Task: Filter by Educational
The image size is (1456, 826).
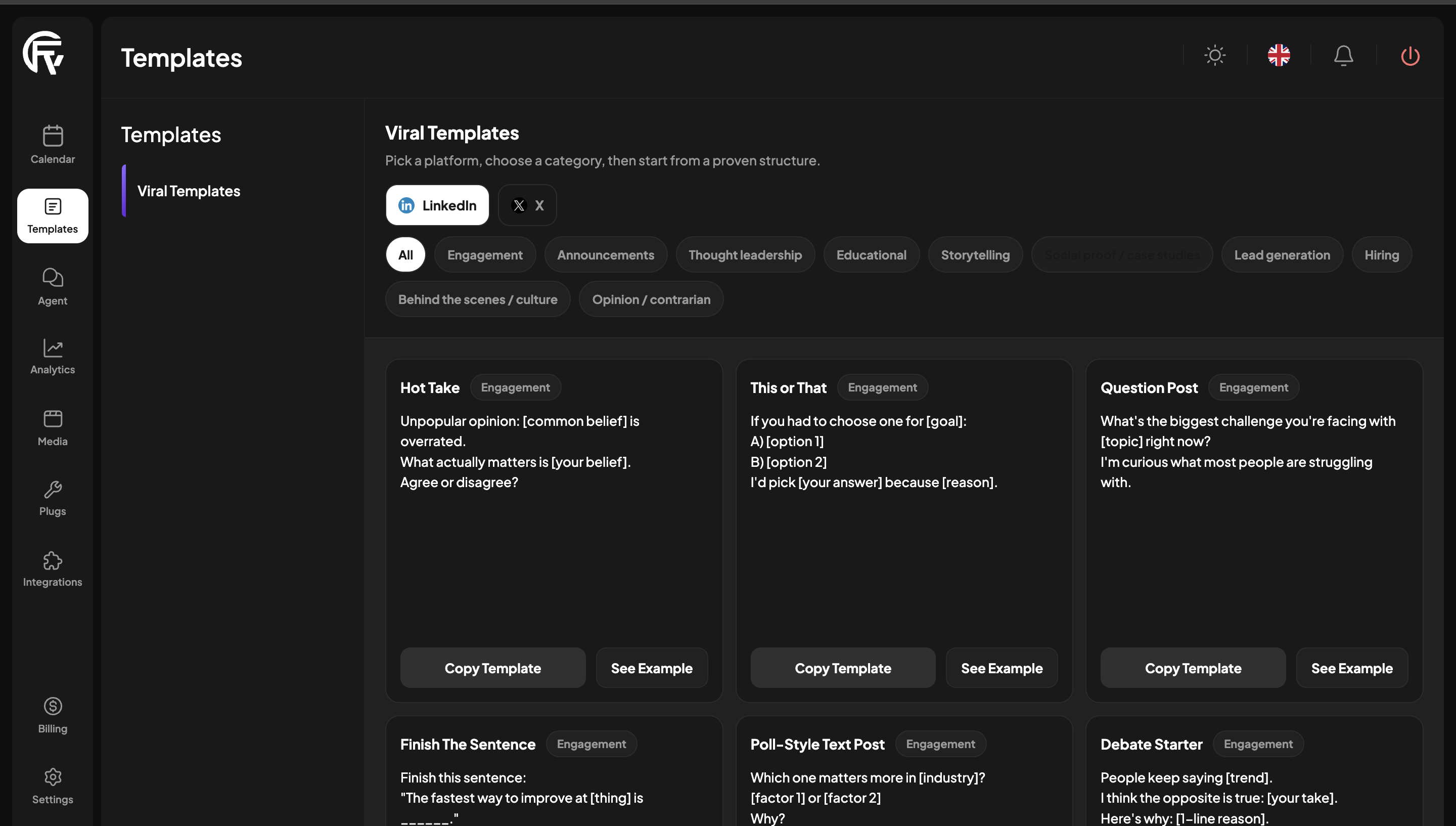Action: pyautogui.click(x=872, y=255)
